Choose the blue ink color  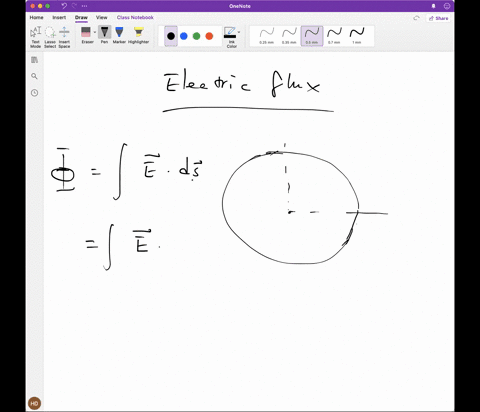tap(184, 36)
